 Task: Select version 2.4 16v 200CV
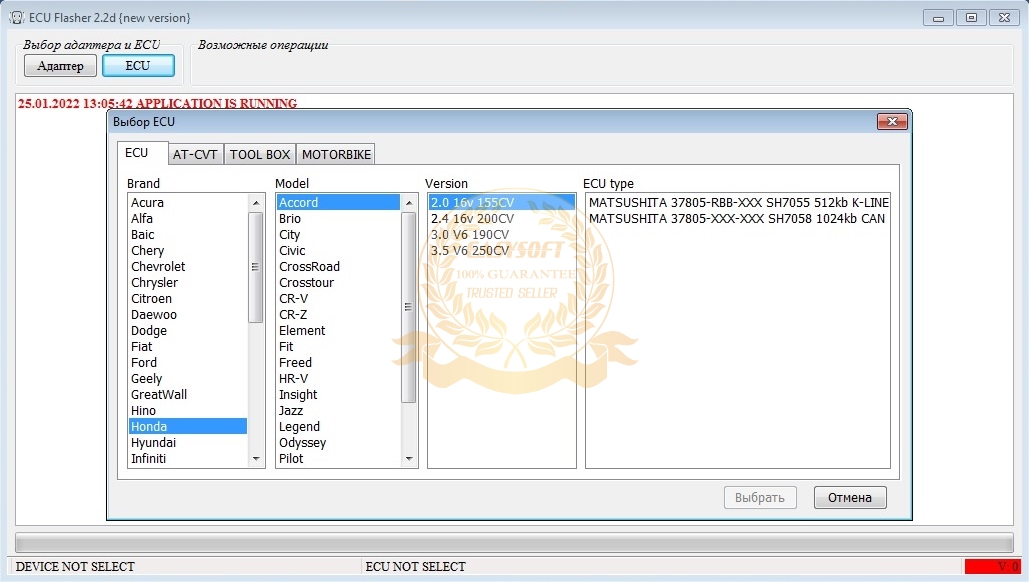[x=501, y=218]
